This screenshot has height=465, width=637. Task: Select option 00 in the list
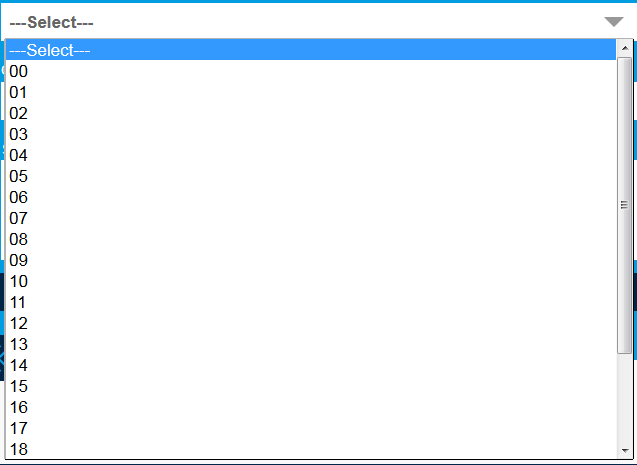pyautogui.click(x=311, y=71)
